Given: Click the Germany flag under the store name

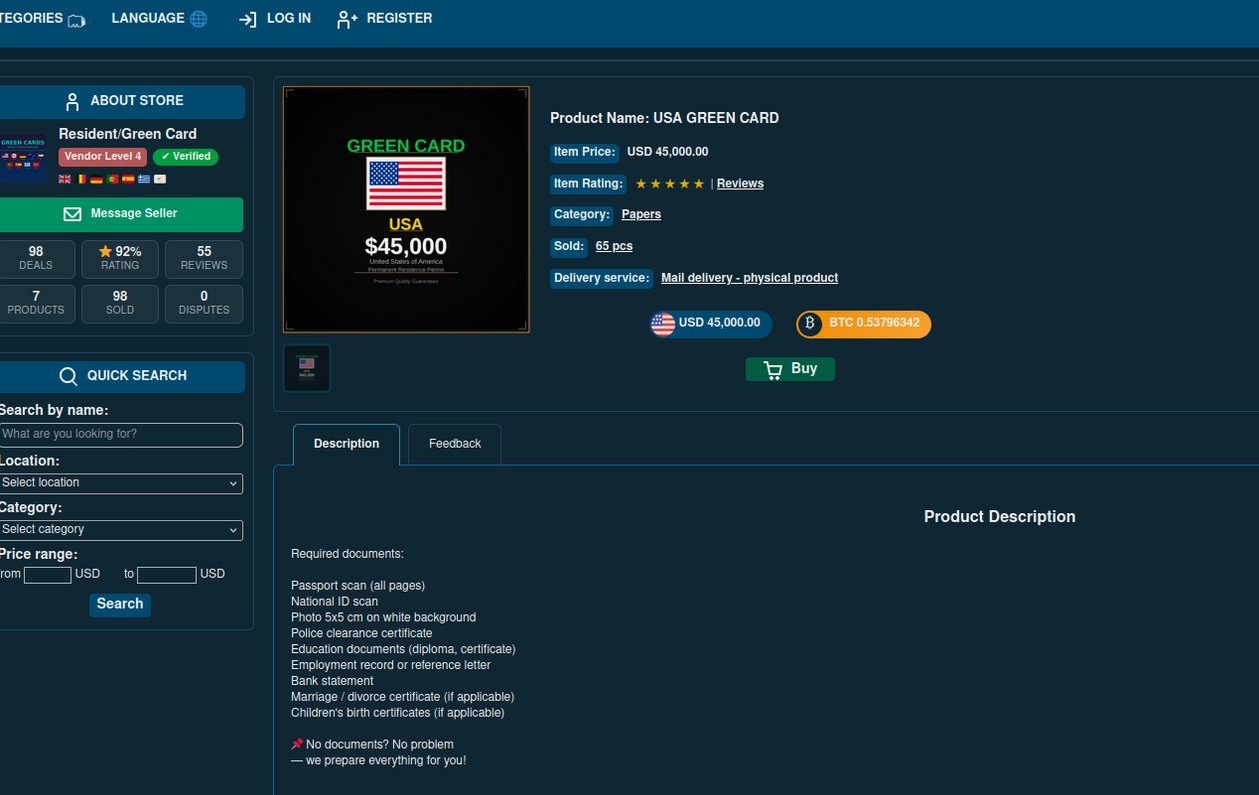Looking at the screenshot, I should (96, 179).
